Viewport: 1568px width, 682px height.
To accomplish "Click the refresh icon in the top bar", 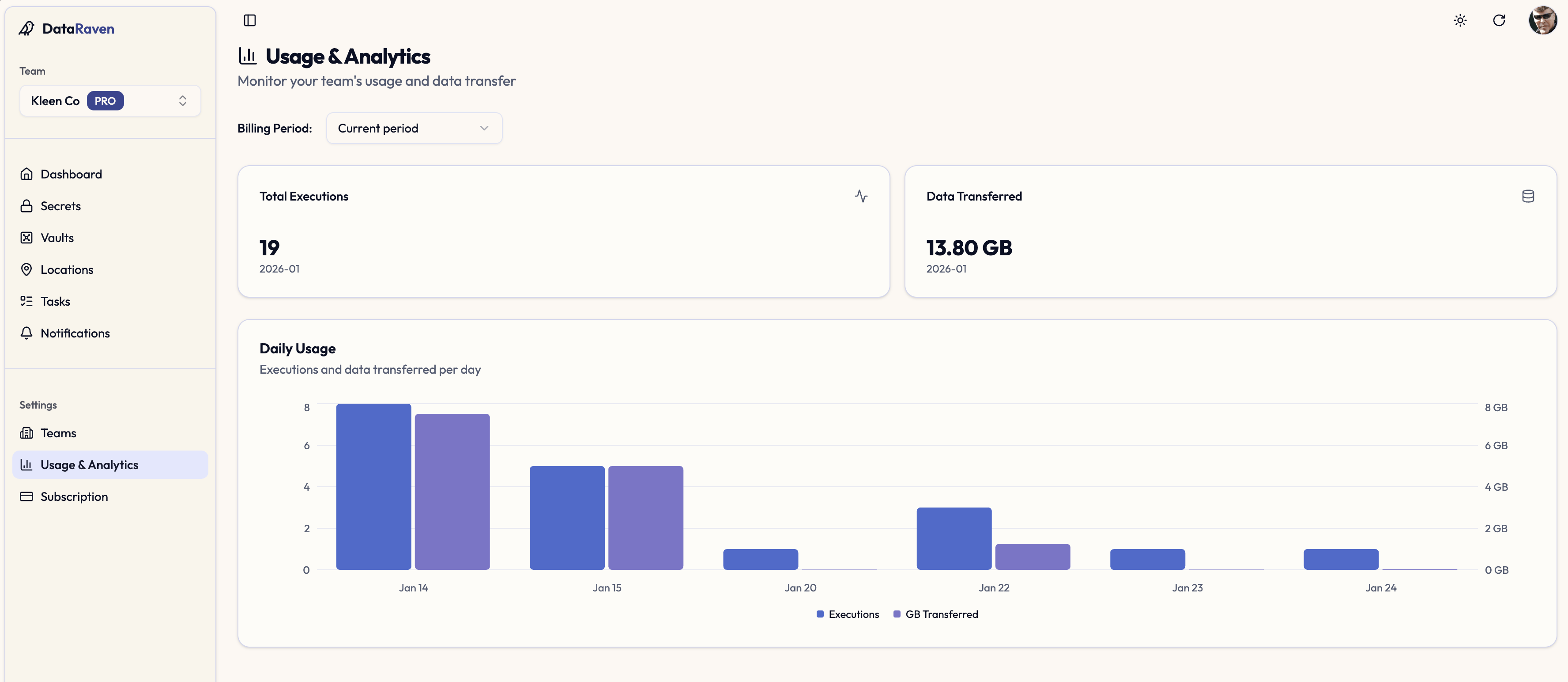I will click(x=1499, y=20).
